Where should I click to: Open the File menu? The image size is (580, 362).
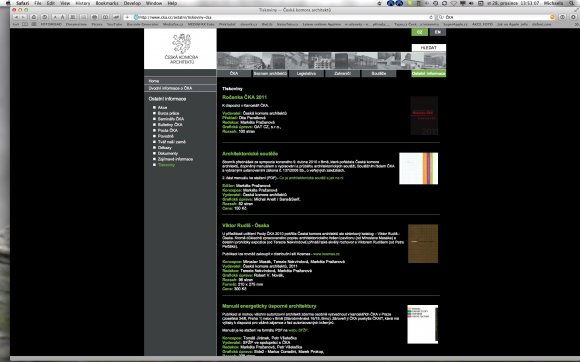(38, 3)
